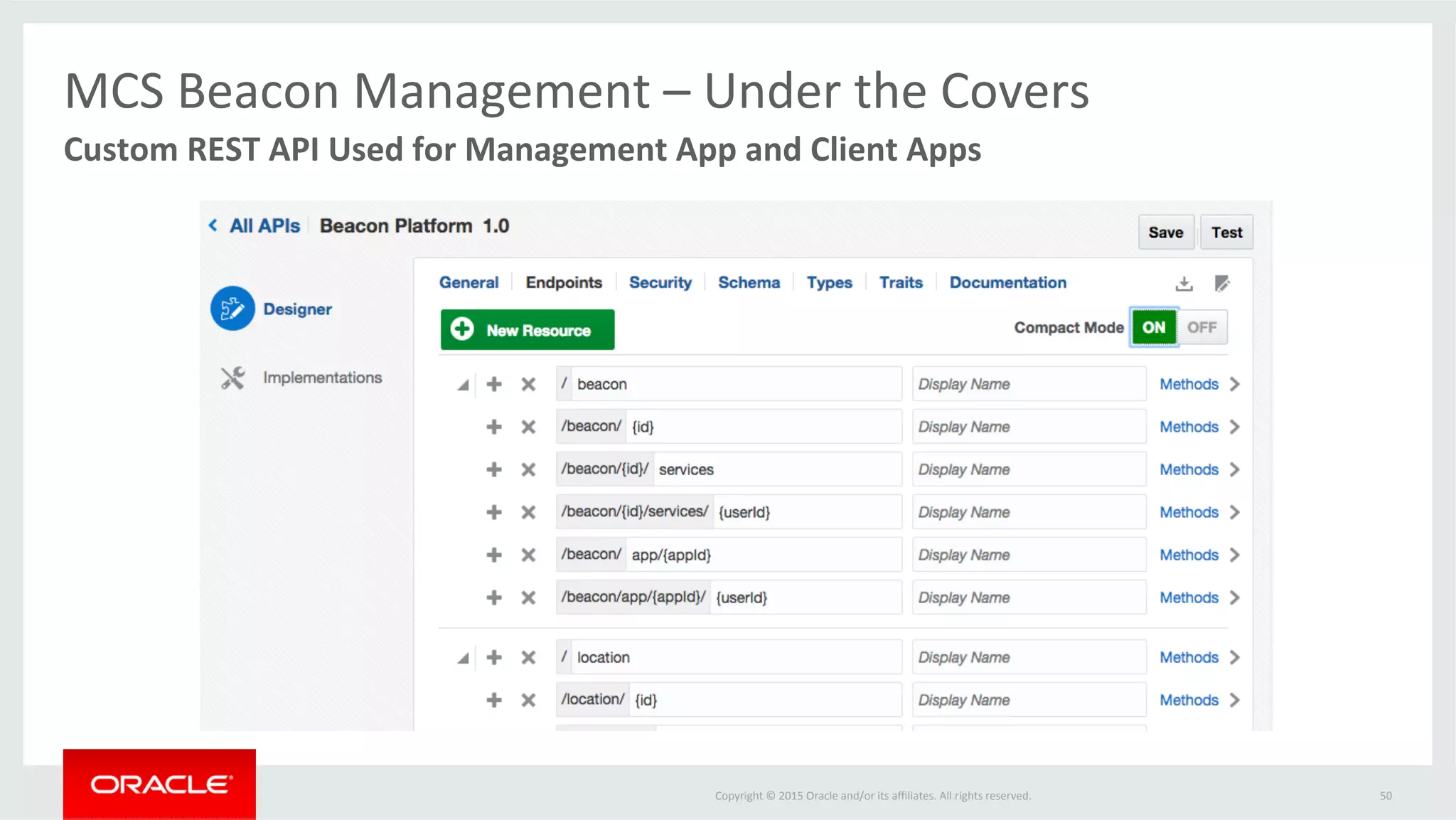Collapse the beacon resource group triangle
1456x820 pixels.
click(463, 385)
